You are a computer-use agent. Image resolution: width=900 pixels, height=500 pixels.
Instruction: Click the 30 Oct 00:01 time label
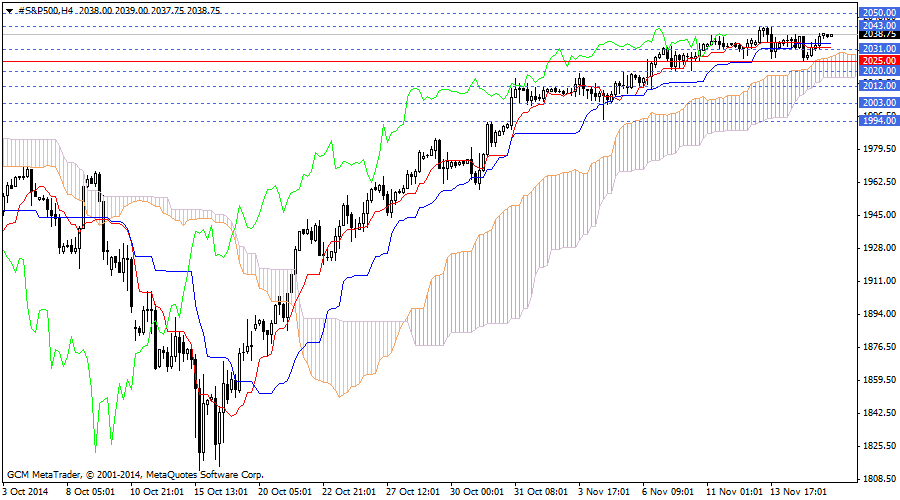(x=476, y=492)
